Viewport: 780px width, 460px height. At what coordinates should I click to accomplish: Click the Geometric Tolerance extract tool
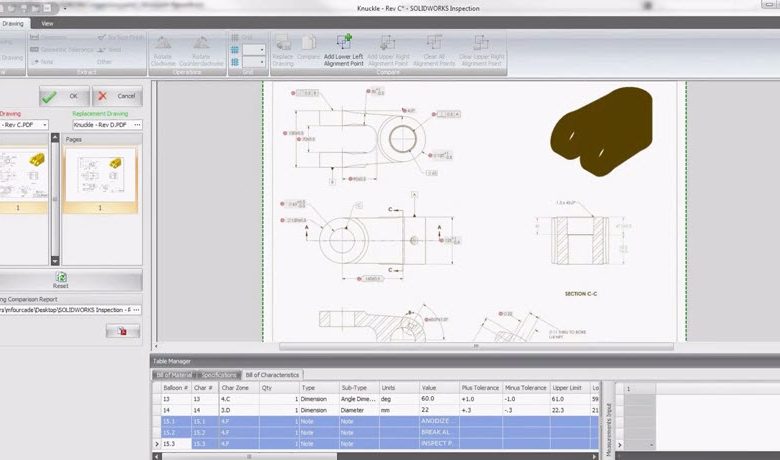coord(62,50)
